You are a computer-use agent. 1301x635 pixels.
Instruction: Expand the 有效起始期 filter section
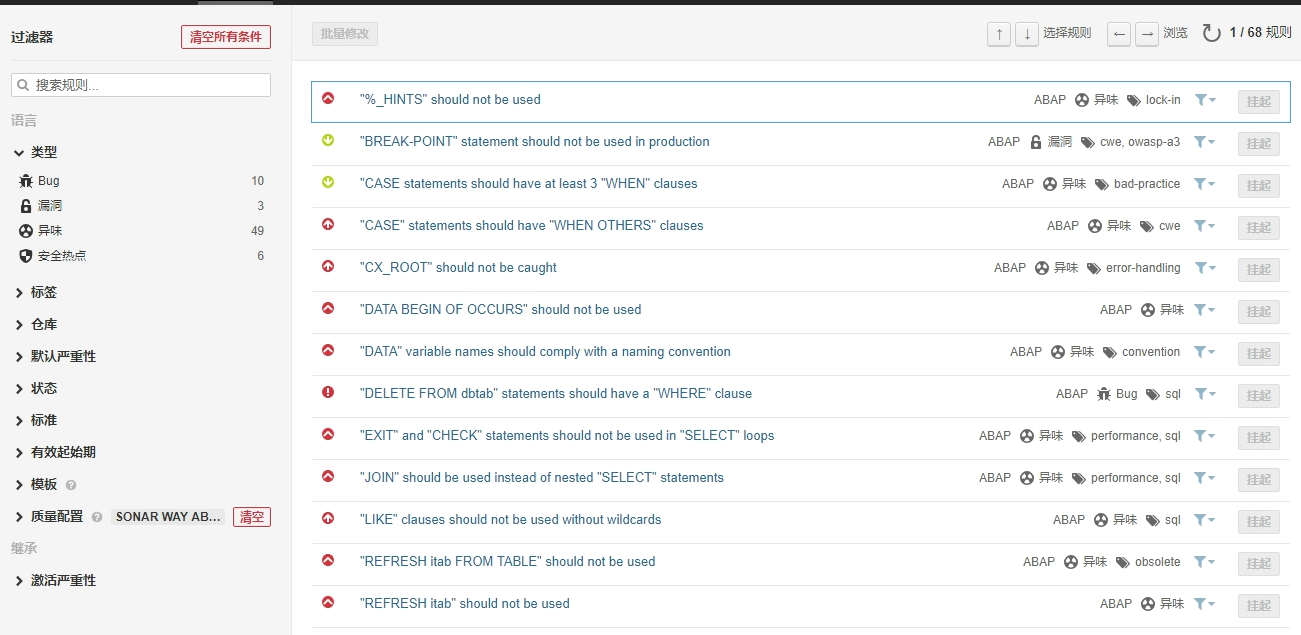click(x=56, y=452)
